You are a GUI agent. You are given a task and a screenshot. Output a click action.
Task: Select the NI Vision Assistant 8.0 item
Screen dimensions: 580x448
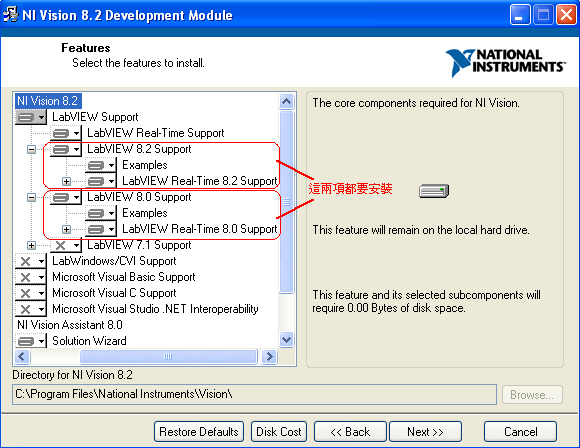coord(70,325)
